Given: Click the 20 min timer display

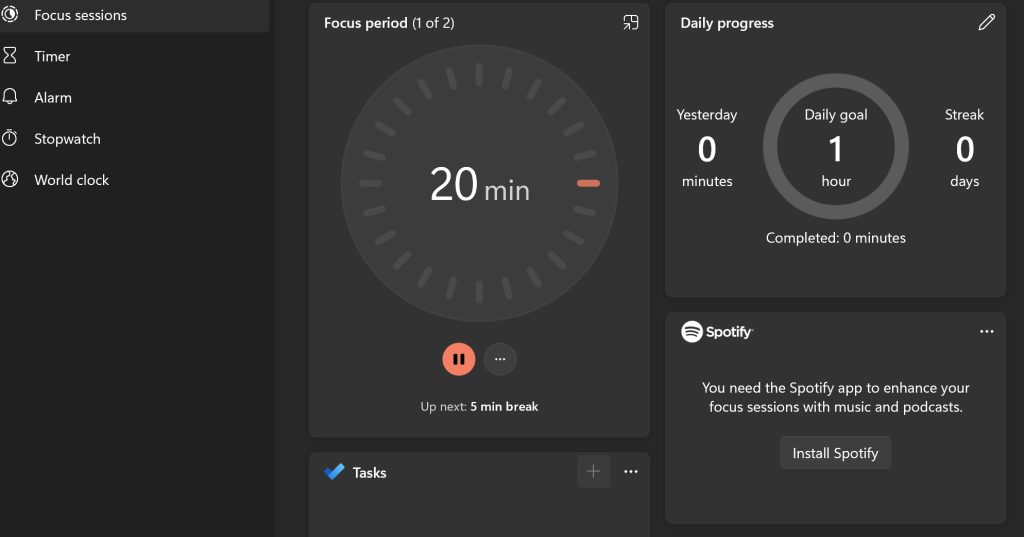Looking at the screenshot, I should pyautogui.click(x=479, y=185).
